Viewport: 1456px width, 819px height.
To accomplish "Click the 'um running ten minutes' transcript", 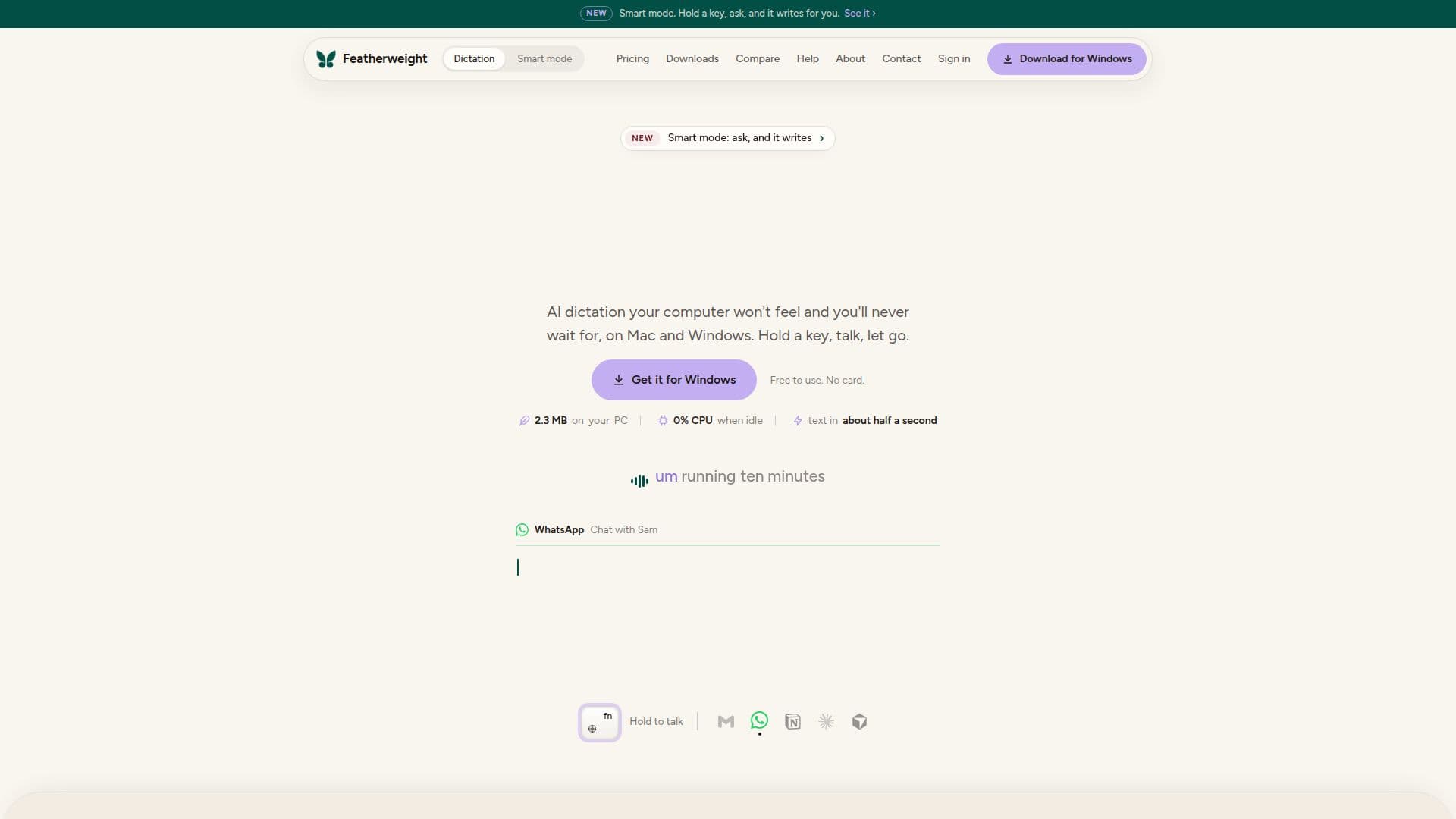I will 740,477.
